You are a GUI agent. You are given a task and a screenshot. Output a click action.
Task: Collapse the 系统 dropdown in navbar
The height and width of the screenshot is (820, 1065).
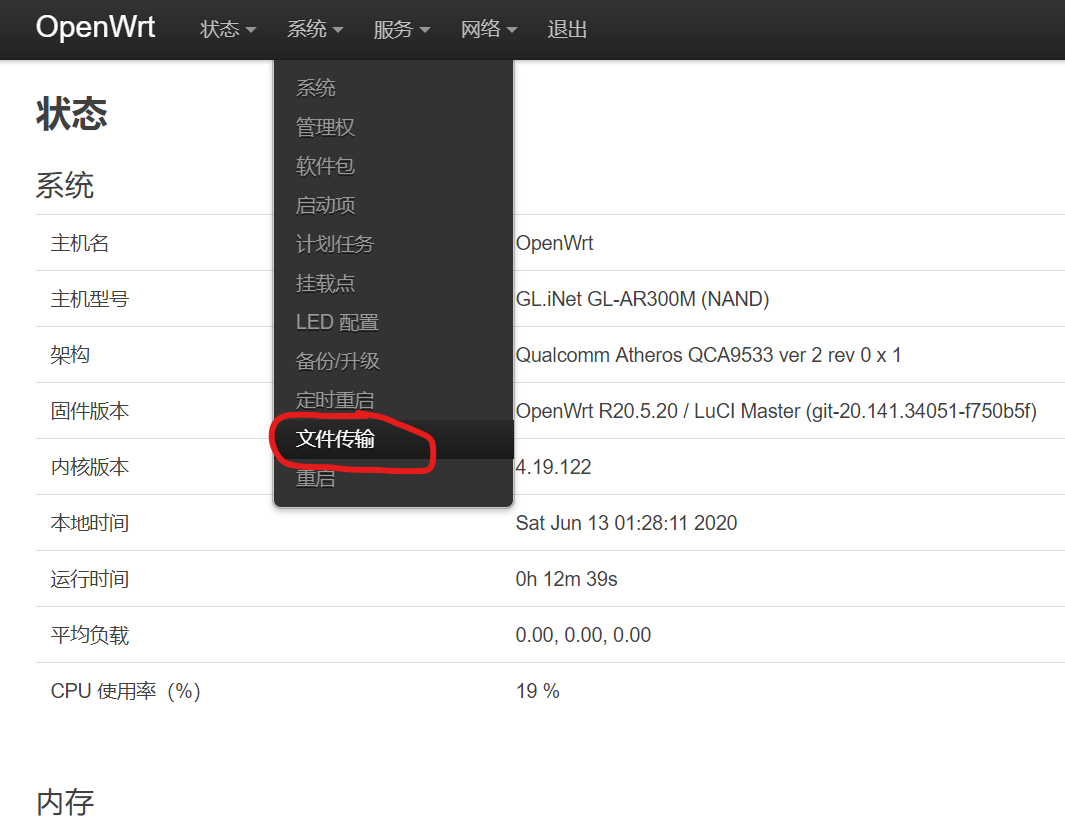(314, 29)
